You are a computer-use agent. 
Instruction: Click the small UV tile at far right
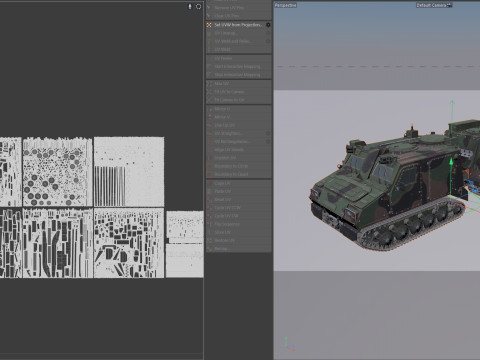[x=185, y=244]
